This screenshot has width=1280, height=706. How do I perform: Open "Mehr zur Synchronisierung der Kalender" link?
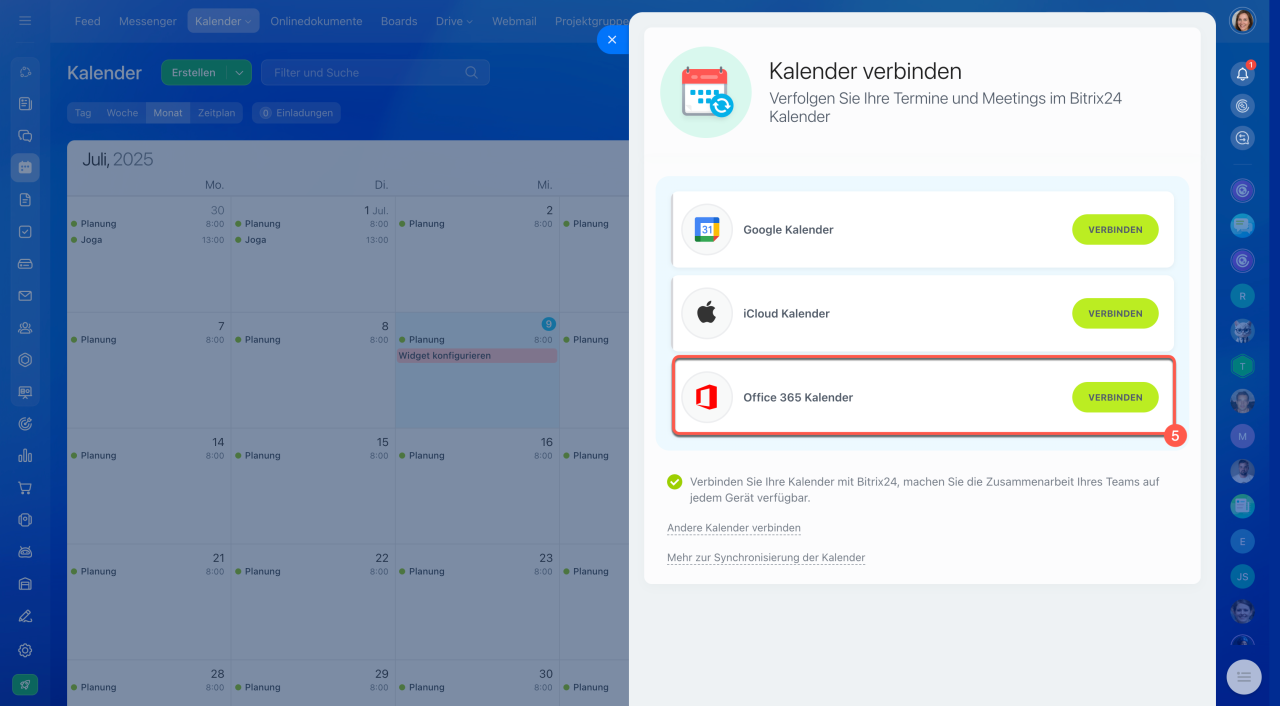[766, 558]
